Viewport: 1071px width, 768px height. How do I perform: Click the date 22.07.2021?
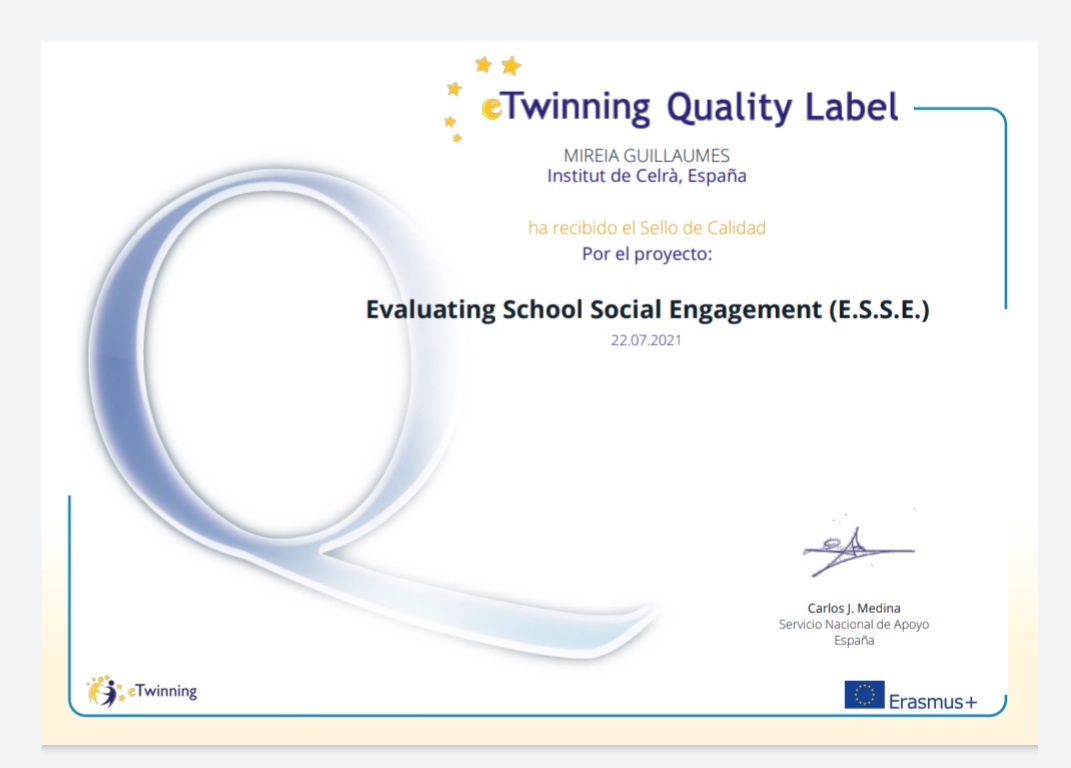click(646, 340)
